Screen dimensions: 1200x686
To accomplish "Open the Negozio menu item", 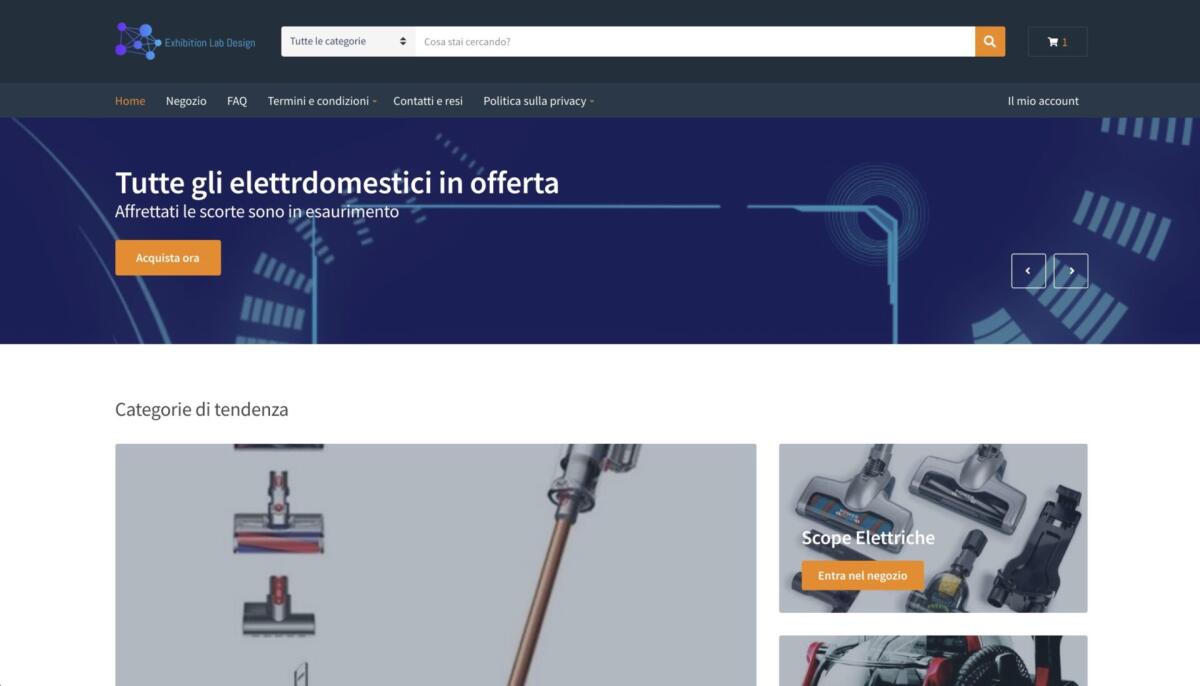I will click(186, 100).
